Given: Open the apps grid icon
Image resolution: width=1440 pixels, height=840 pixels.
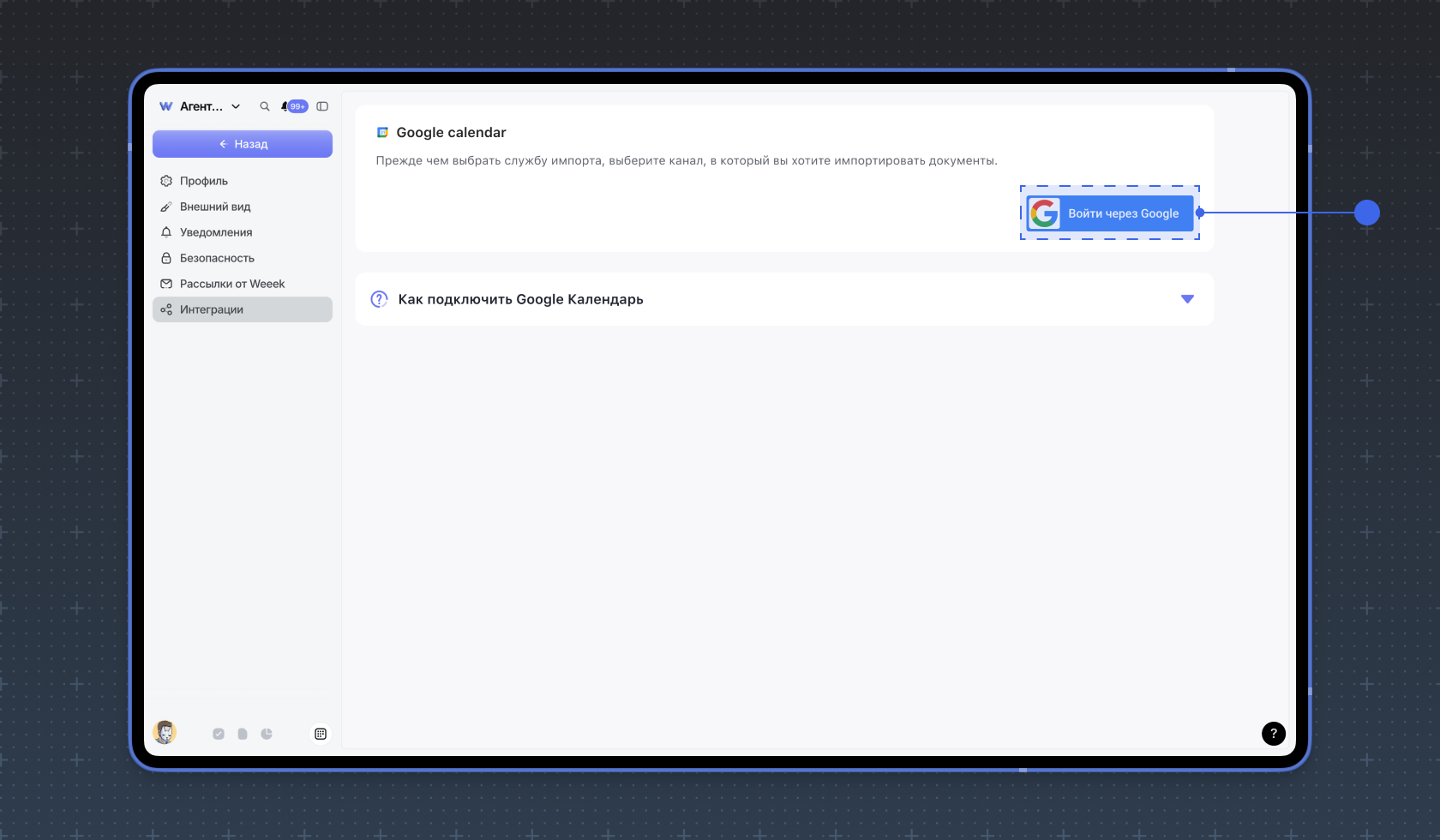Looking at the screenshot, I should [321, 734].
